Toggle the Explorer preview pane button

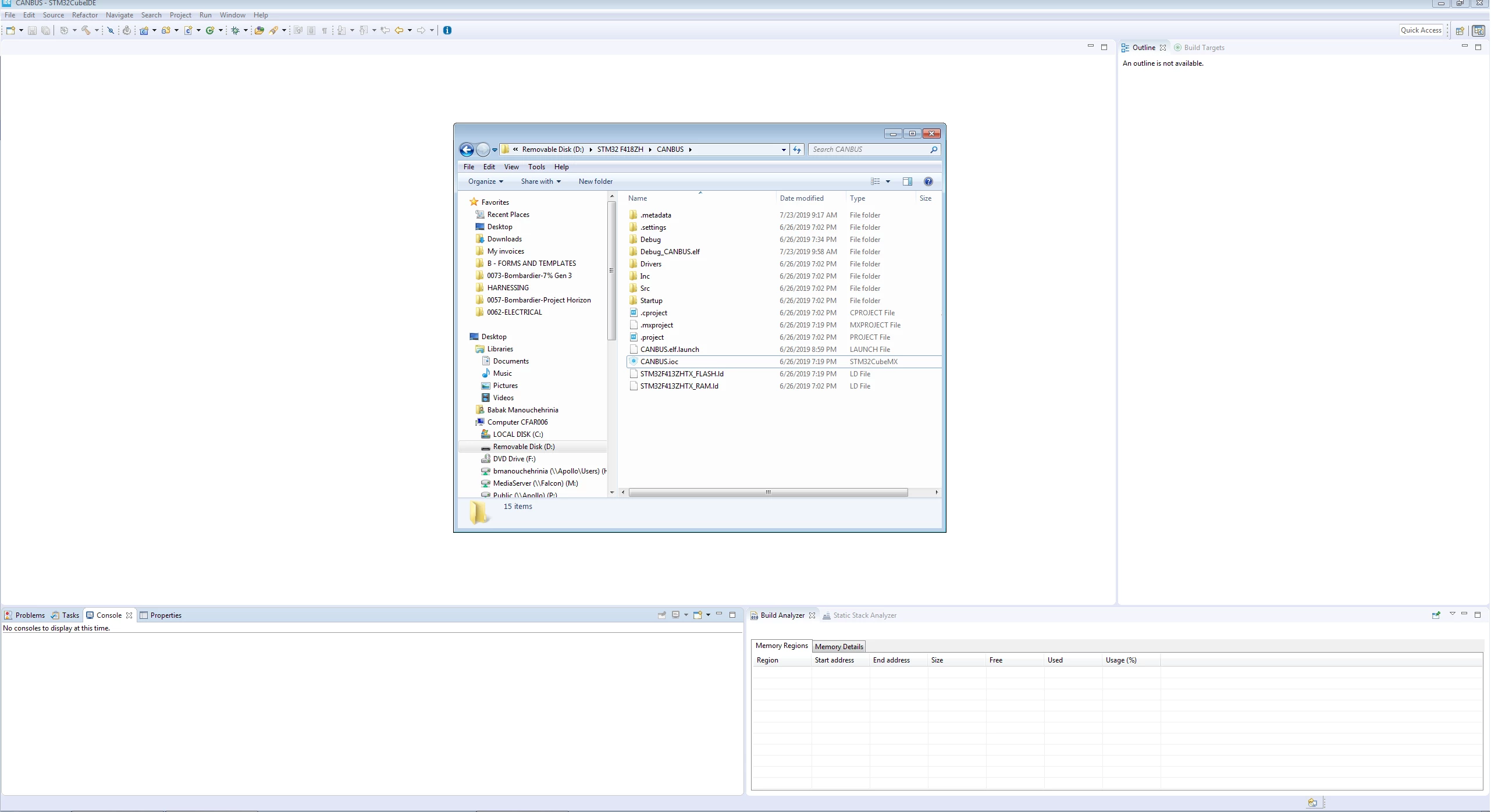pos(908,181)
